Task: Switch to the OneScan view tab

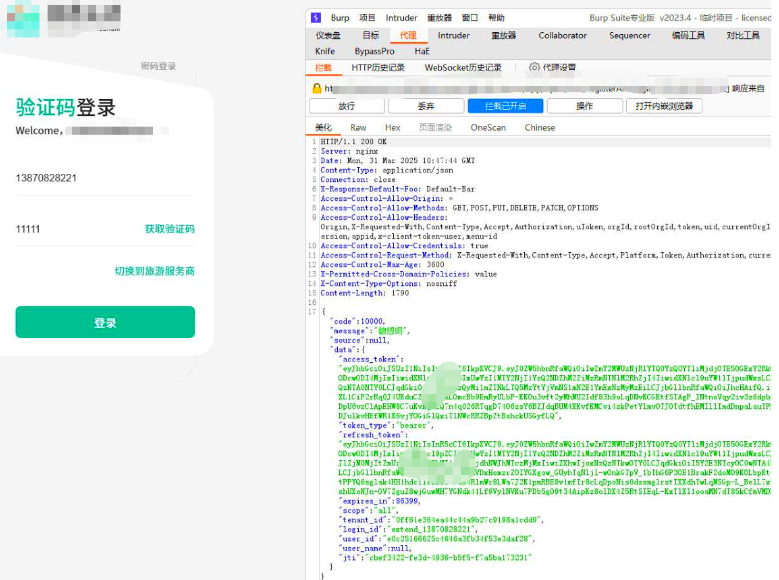Action: point(488,127)
